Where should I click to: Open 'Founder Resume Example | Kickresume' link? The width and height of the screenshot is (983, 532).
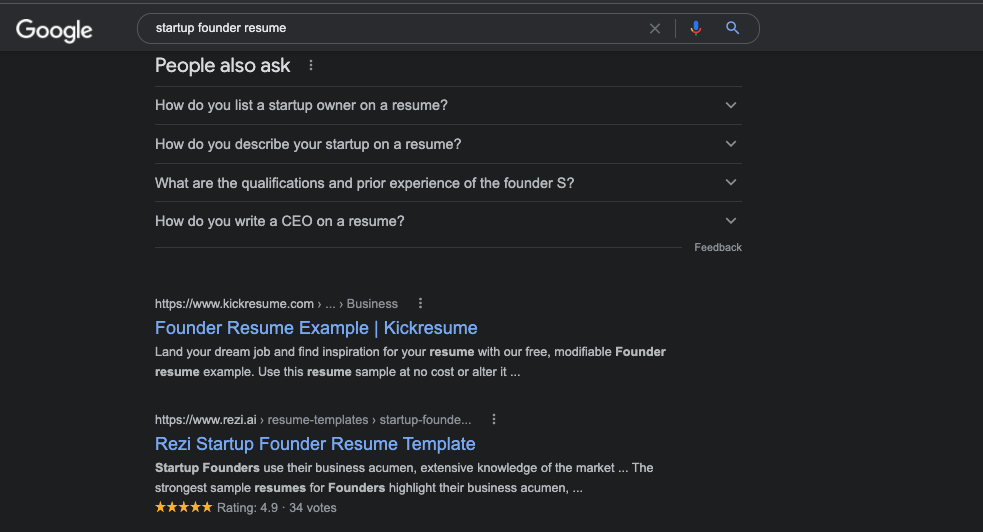pos(316,328)
